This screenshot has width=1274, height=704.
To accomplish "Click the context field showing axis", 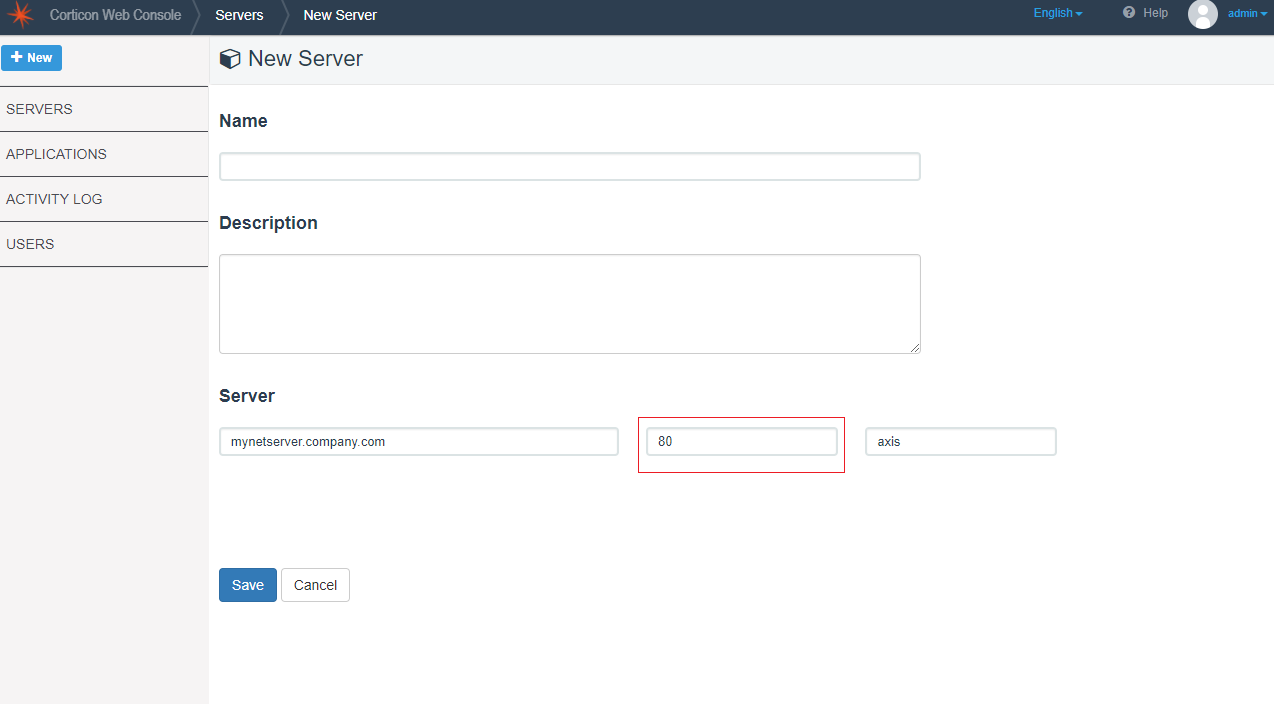I will (960, 441).
